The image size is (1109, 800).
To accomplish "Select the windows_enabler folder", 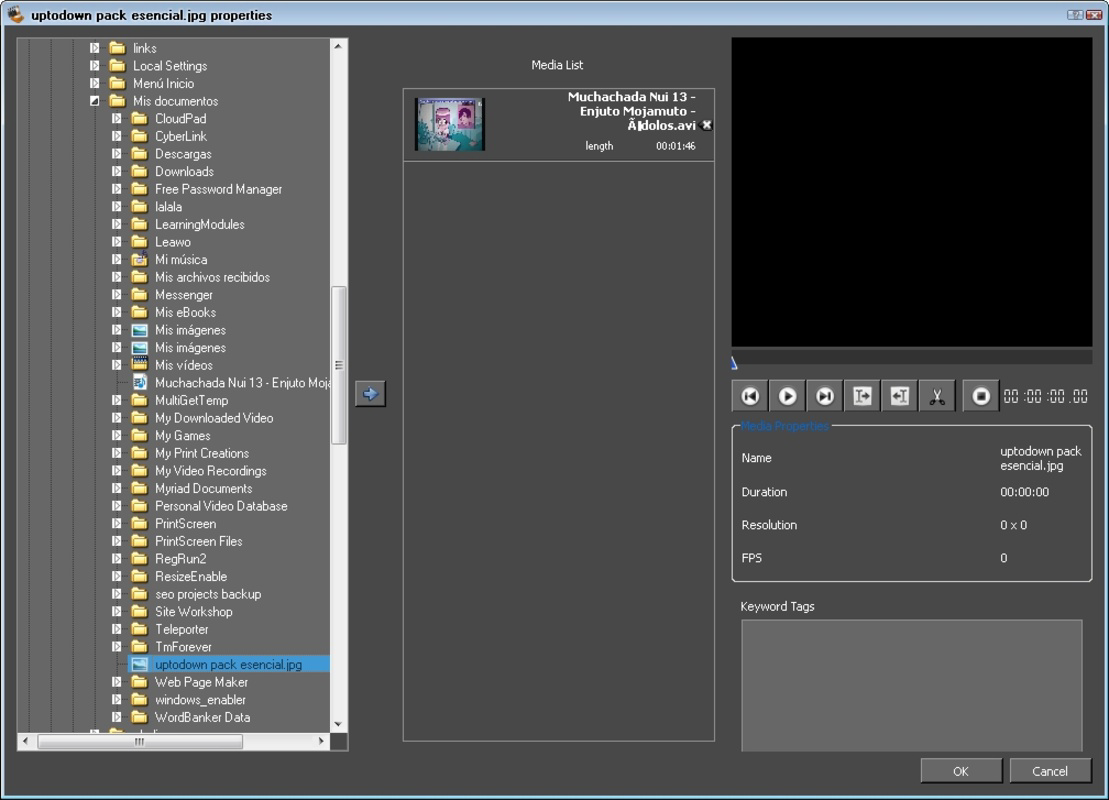I will [x=201, y=700].
